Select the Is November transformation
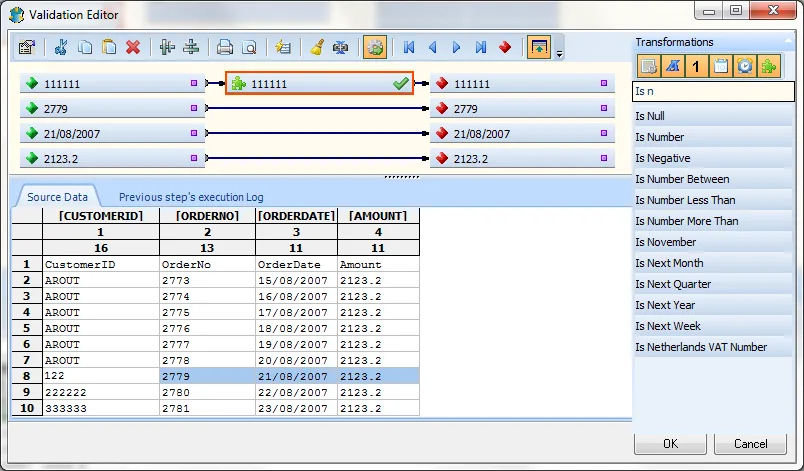The width and height of the screenshot is (804, 471). point(713,242)
